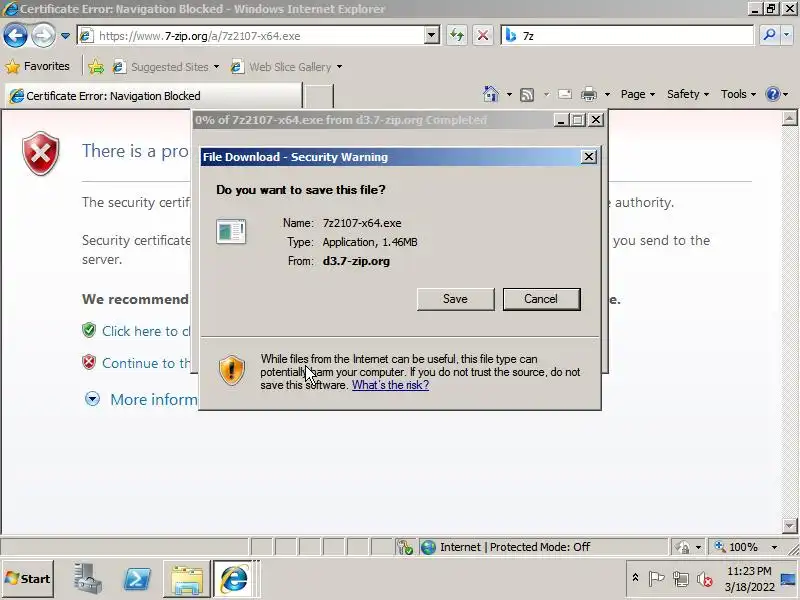800x600 pixels.
Task: Click the vertical scrollbar up arrow
Action: pyautogui.click(x=789, y=118)
